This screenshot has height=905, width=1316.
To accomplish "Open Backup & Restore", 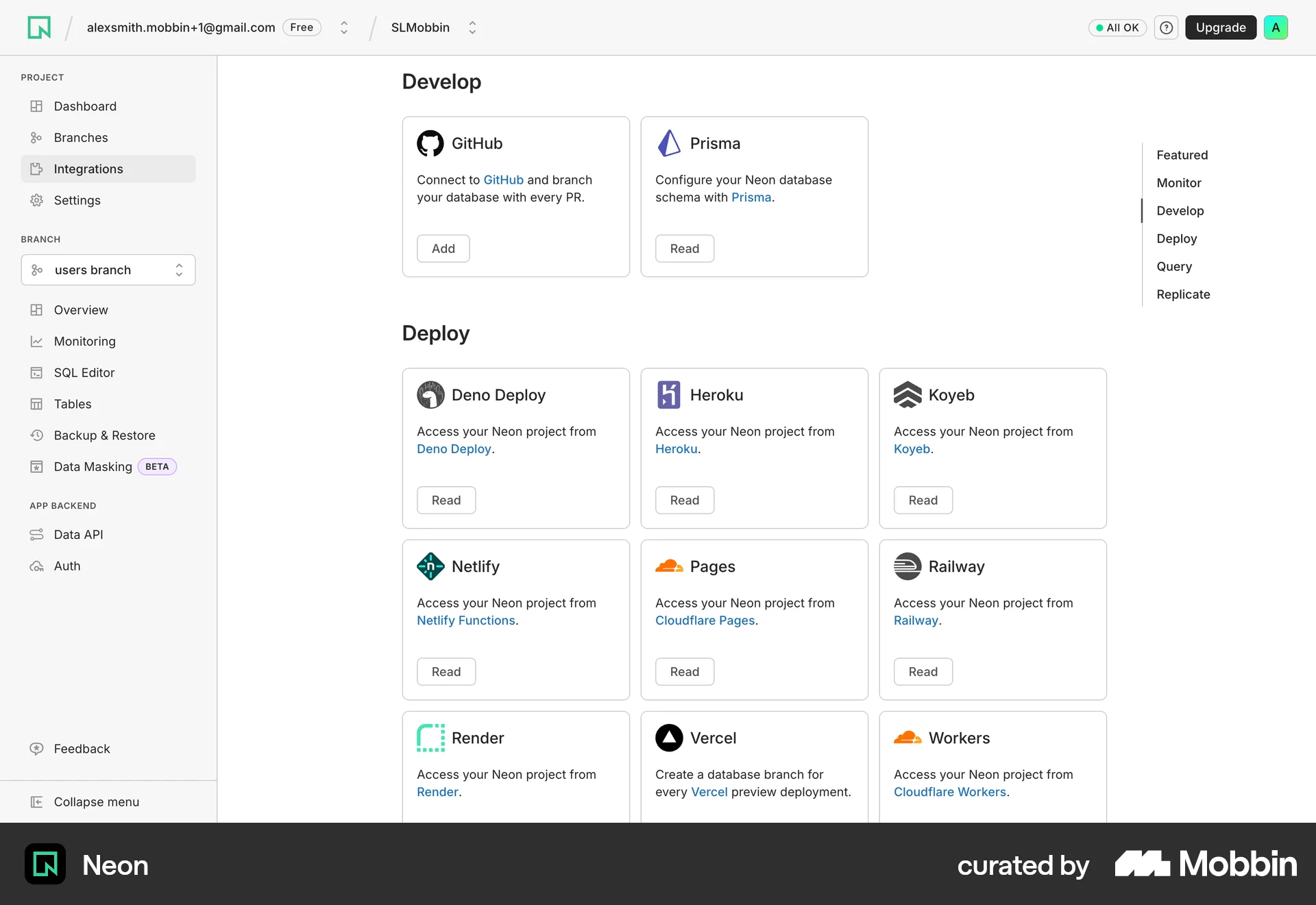I will click(x=108, y=435).
